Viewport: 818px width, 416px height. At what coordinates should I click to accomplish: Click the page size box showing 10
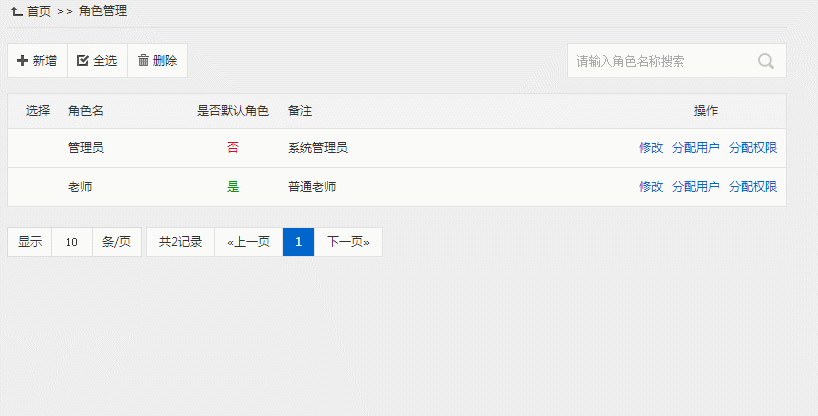71,242
